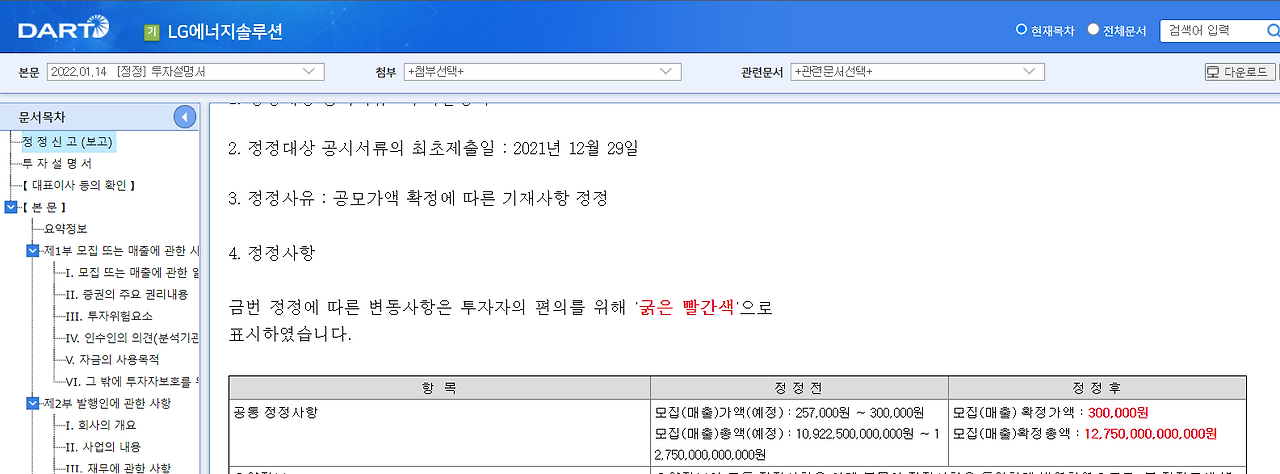This screenshot has width=1280, height=474.
Task: Collapse the 제2부 발행인에 관한 사항 node
Action: pos(33,403)
